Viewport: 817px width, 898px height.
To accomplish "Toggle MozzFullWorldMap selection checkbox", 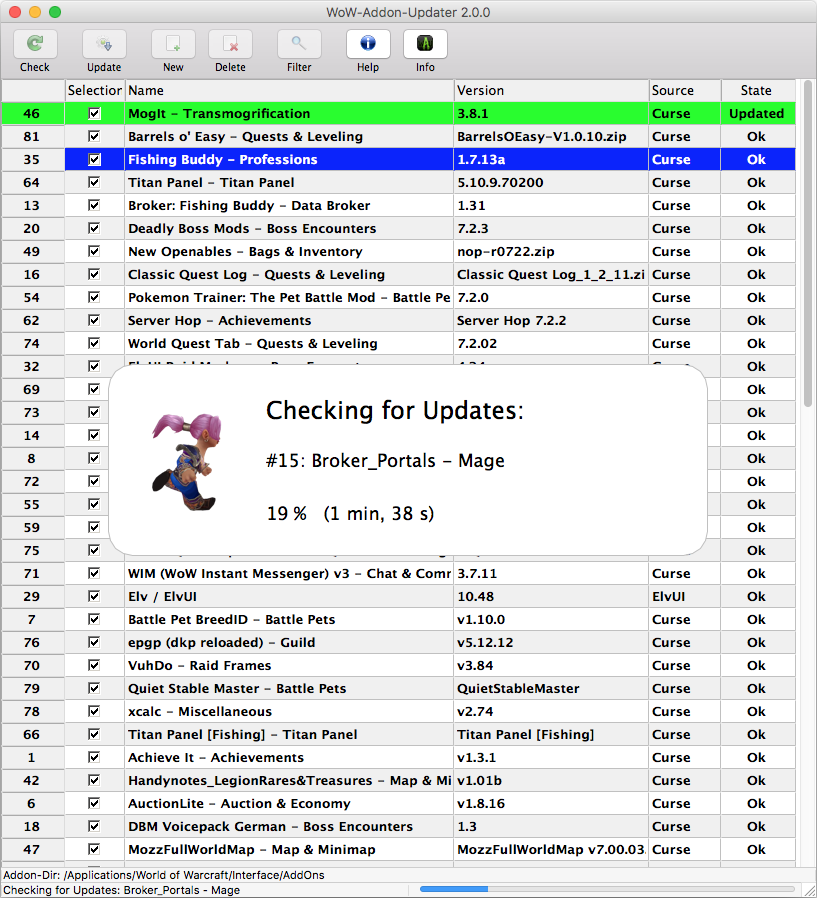I will [94, 849].
